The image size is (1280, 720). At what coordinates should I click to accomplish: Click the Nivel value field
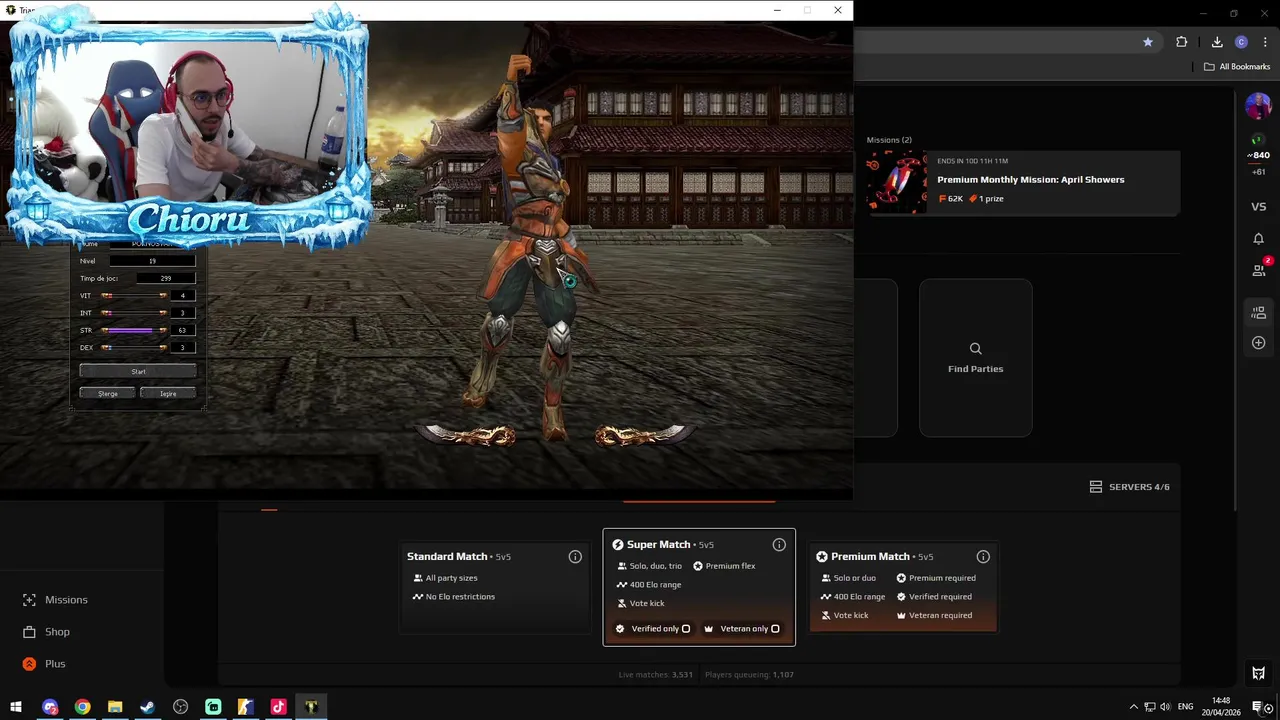[152, 261]
